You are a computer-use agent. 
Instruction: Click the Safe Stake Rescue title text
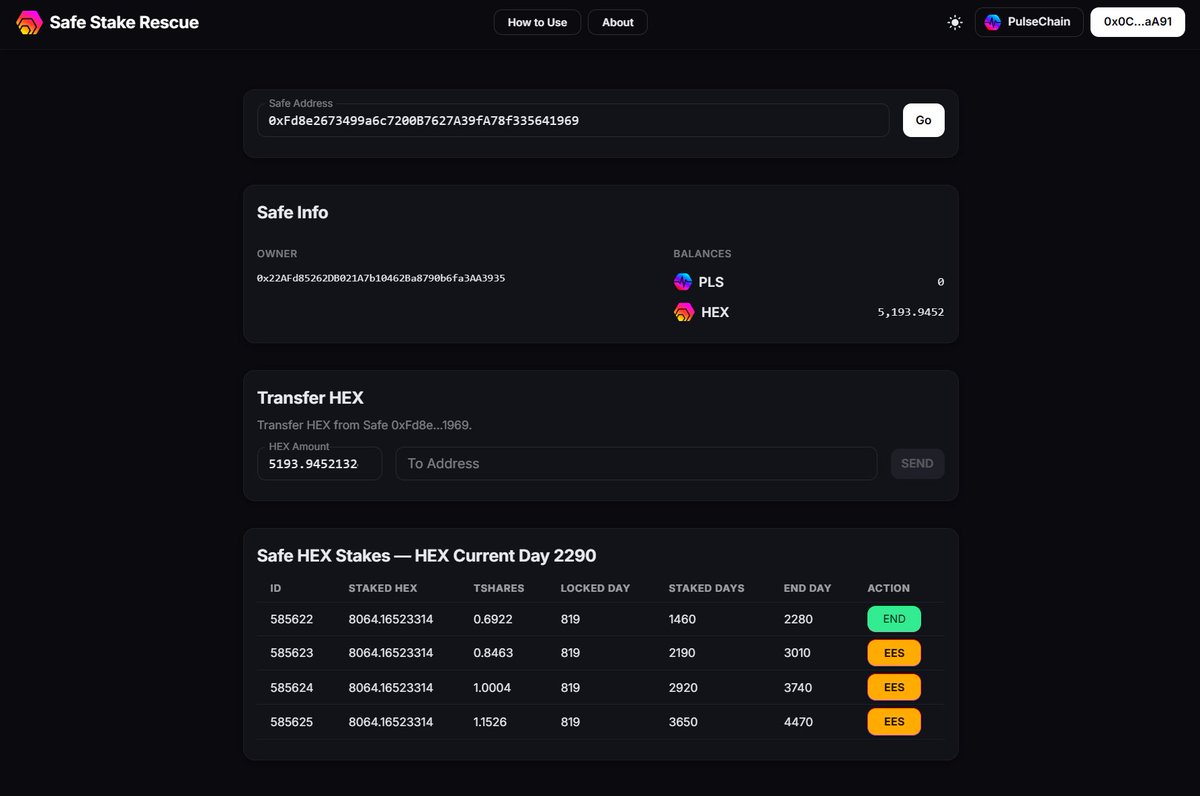pyautogui.click(x=124, y=22)
